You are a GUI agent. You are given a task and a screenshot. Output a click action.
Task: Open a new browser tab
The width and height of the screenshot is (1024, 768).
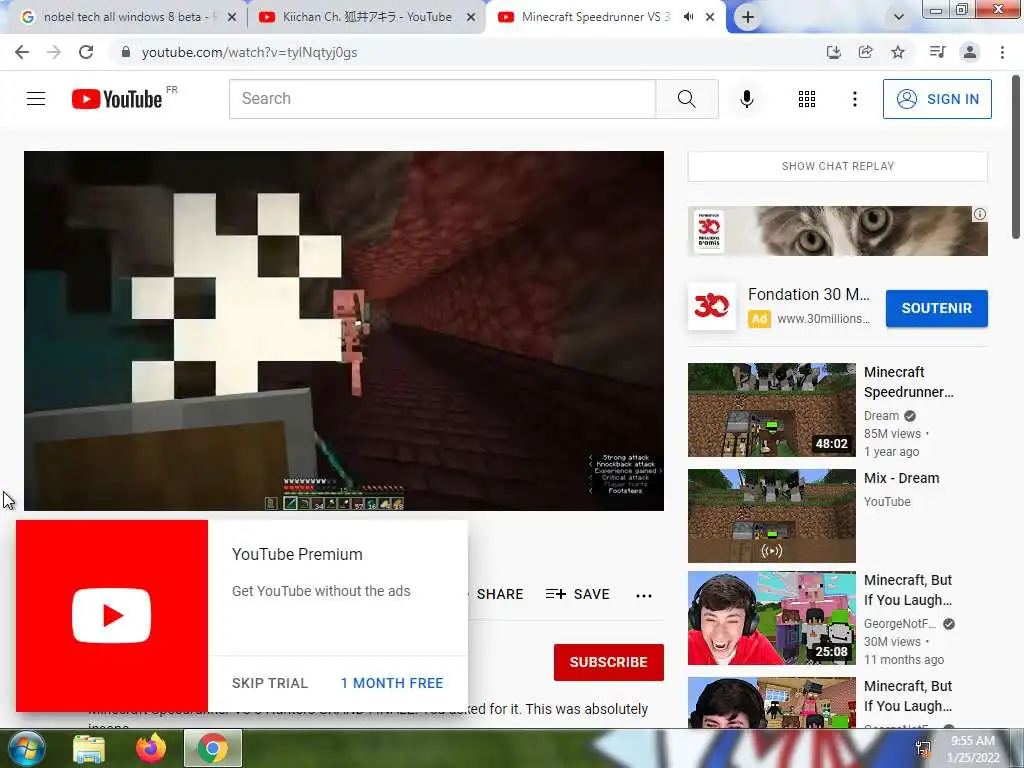(x=748, y=18)
